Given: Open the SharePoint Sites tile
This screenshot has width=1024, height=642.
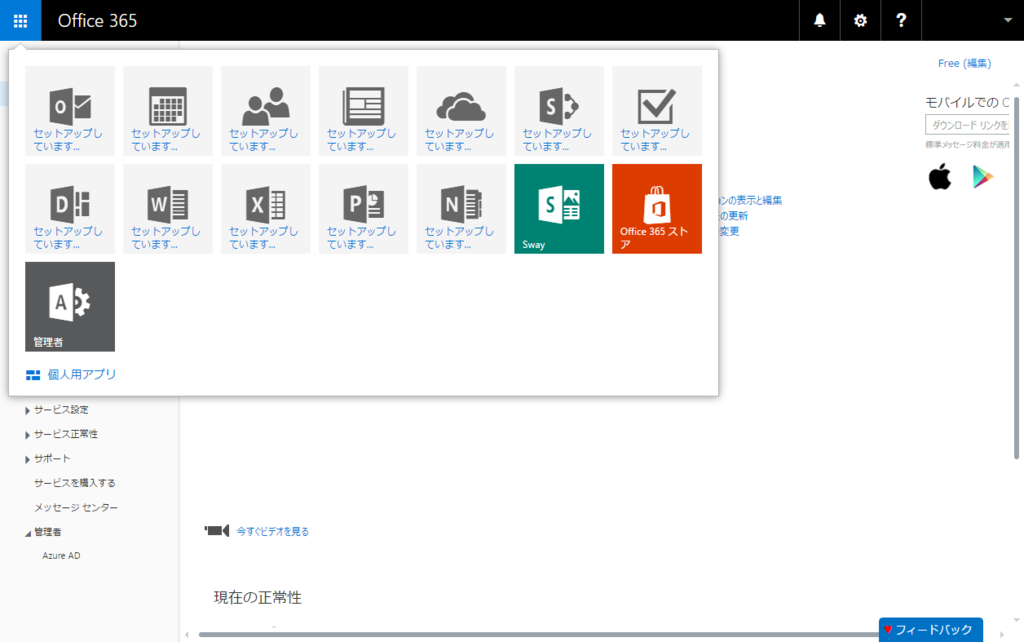Looking at the screenshot, I should click(x=559, y=110).
